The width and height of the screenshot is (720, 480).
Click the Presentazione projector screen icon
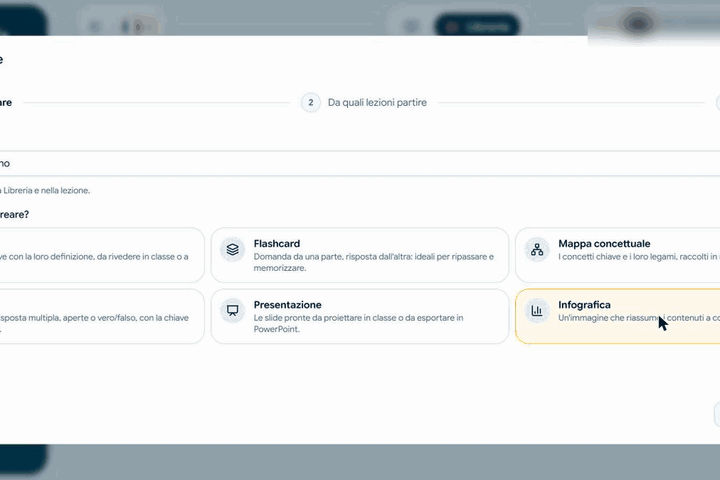point(232,311)
